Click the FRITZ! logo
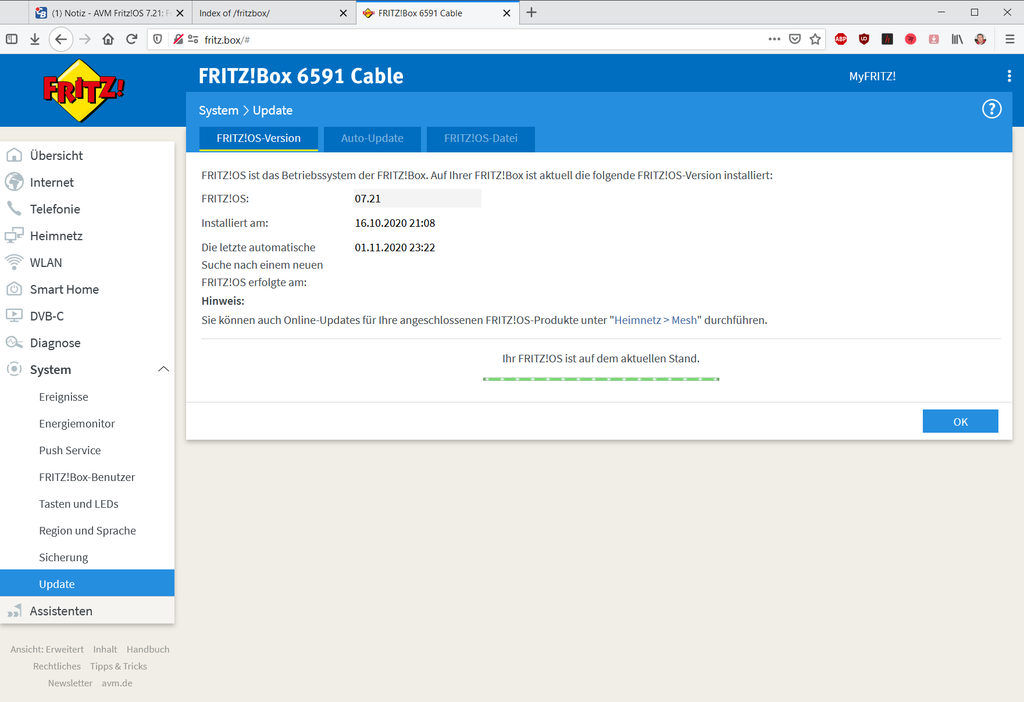The image size is (1024, 702). [83, 90]
